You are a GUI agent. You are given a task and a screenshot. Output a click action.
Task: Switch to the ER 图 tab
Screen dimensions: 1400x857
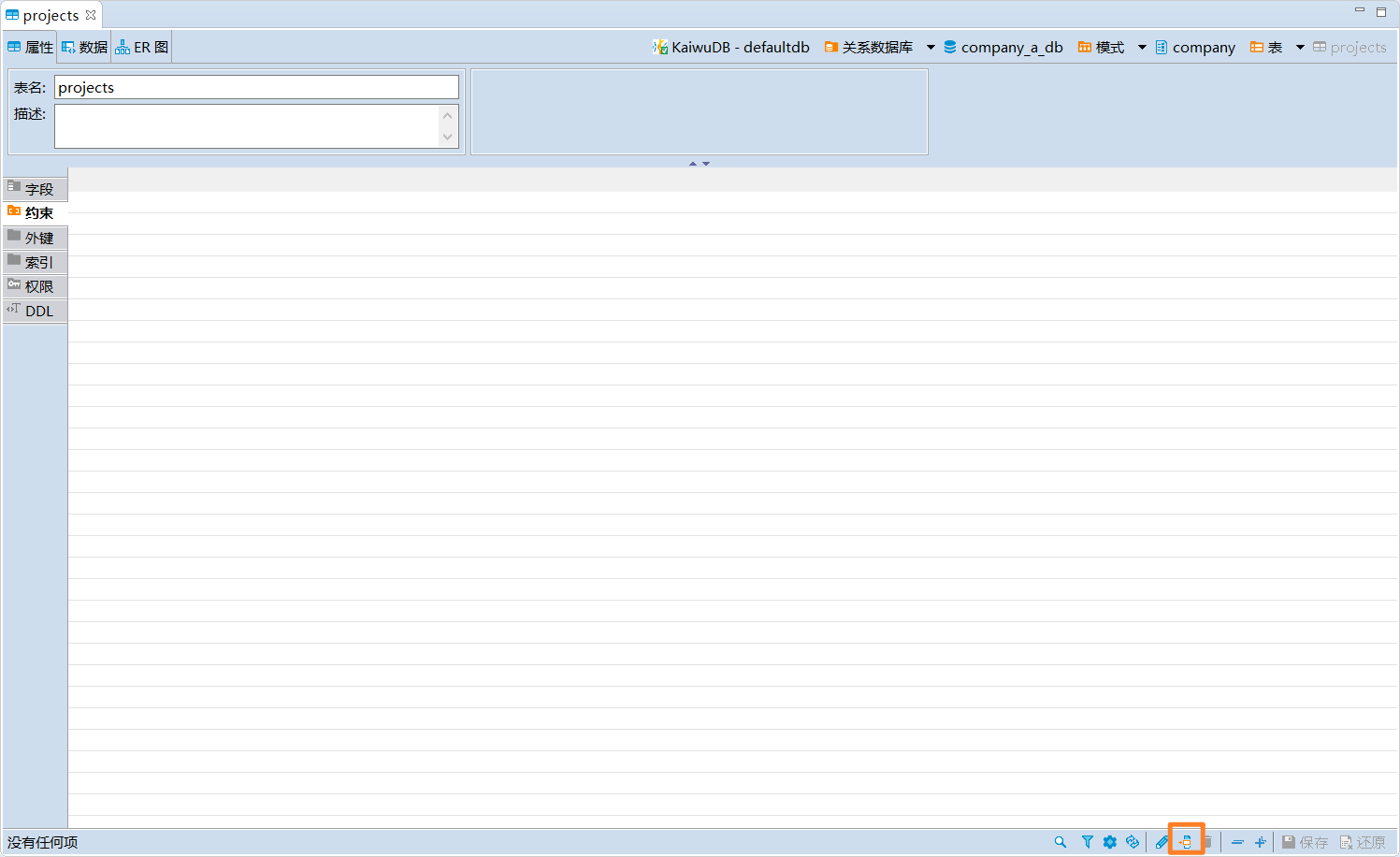point(142,48)
